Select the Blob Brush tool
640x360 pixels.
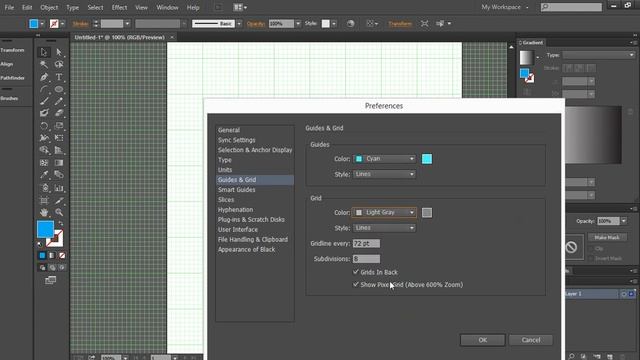point(44,113)
